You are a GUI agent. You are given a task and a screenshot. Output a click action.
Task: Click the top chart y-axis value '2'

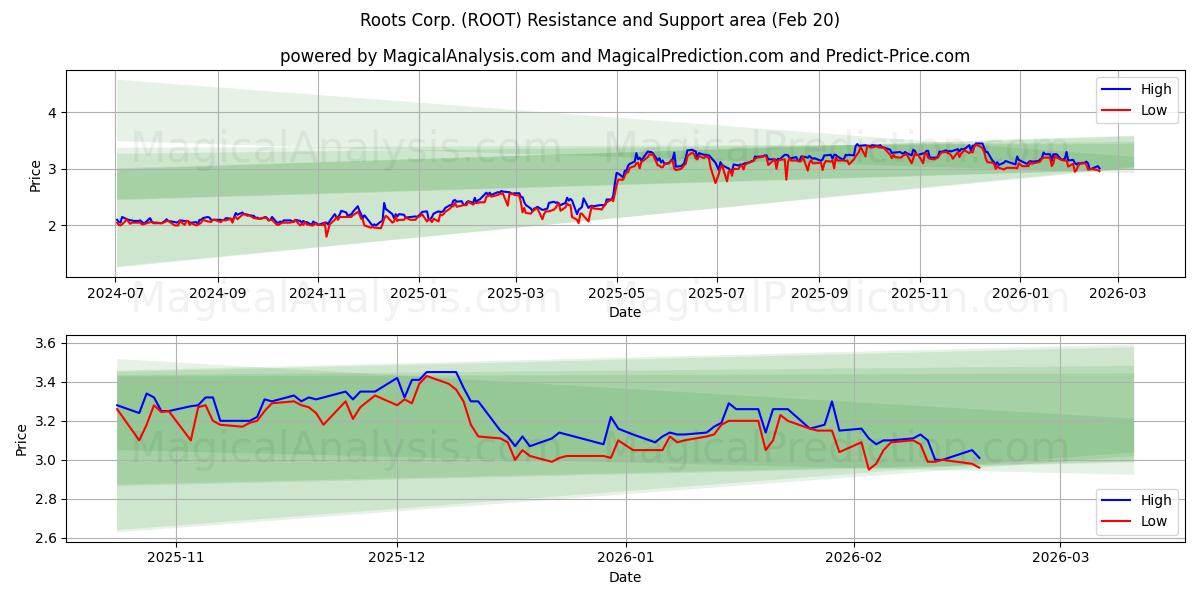point(54,226)
